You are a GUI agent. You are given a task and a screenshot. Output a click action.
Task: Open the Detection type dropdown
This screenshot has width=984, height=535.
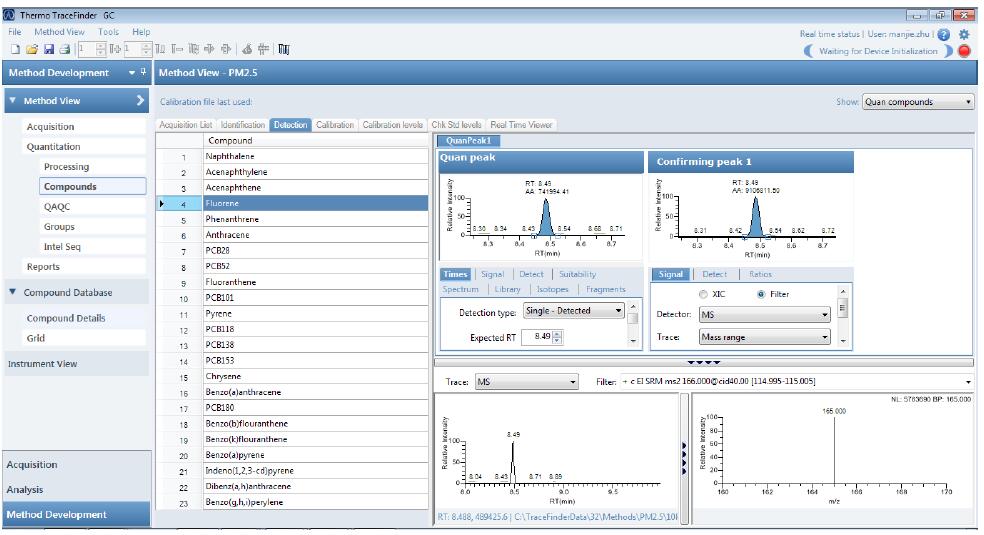(574, 311)
